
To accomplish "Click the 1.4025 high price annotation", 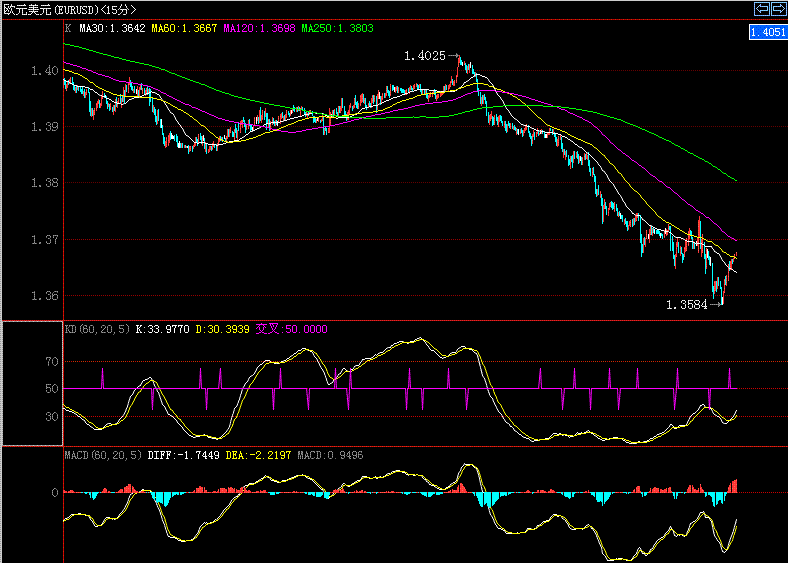I will pyautogui.click(x=425, y=56).
